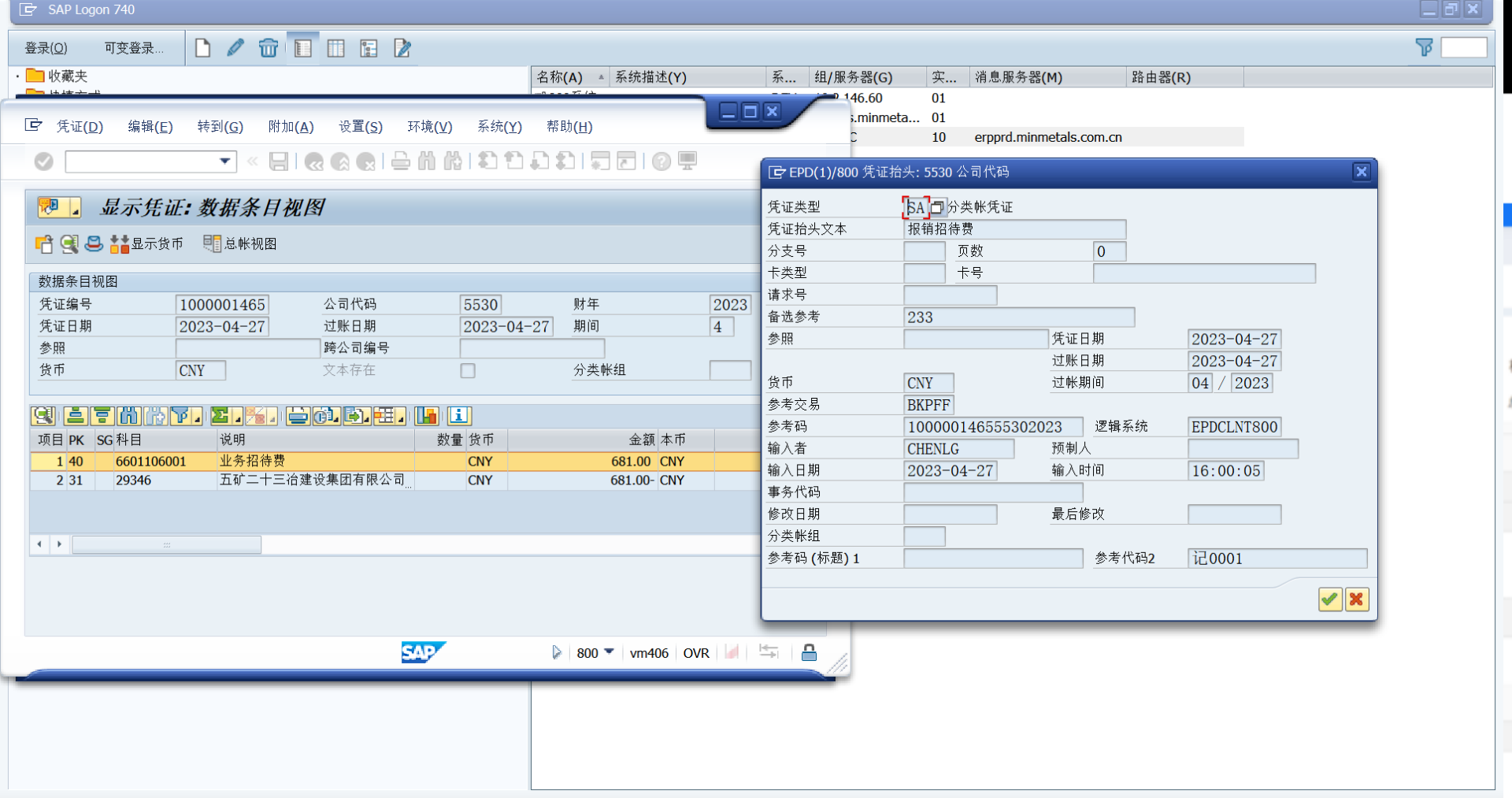Click the edit pencil icon in SAP Logon
Screen dimensions: 1512x798
point(235,48)
